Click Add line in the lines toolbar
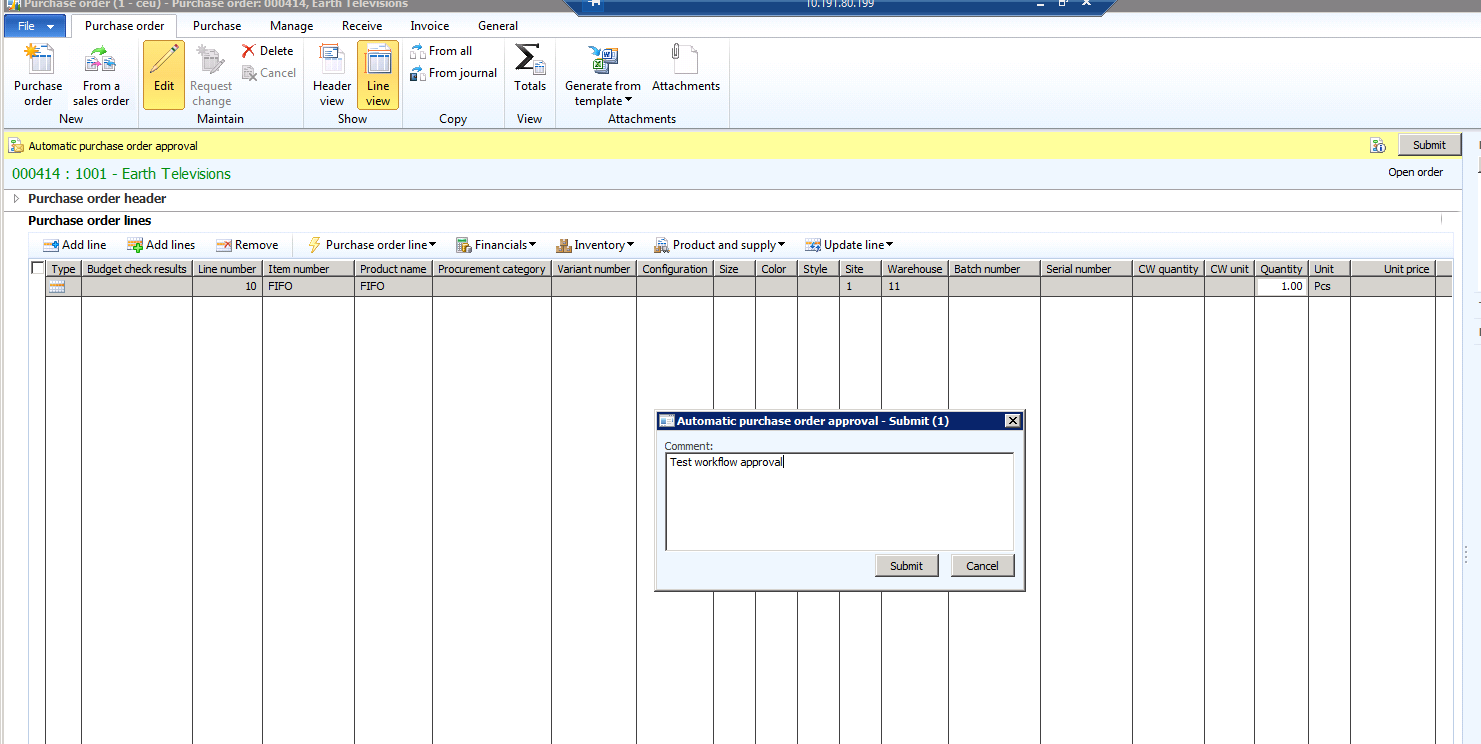This screenshot has height=744, width=1481. click(x=74, y=245)
